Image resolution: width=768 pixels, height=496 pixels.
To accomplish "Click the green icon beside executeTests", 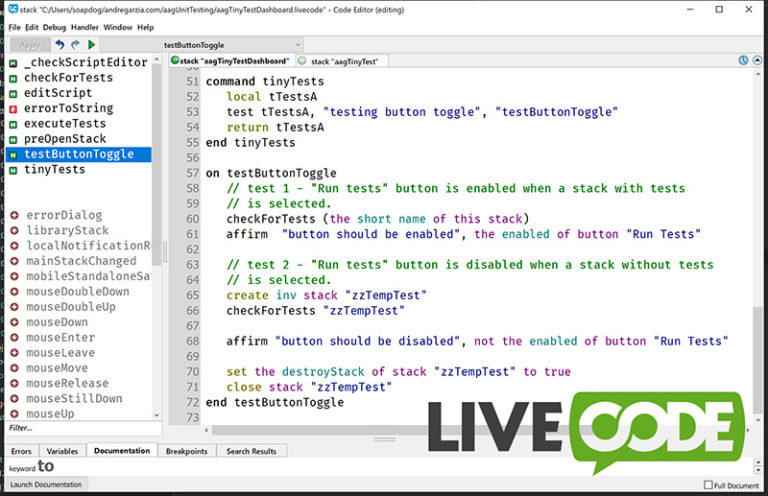I will [x=12, y=124].
